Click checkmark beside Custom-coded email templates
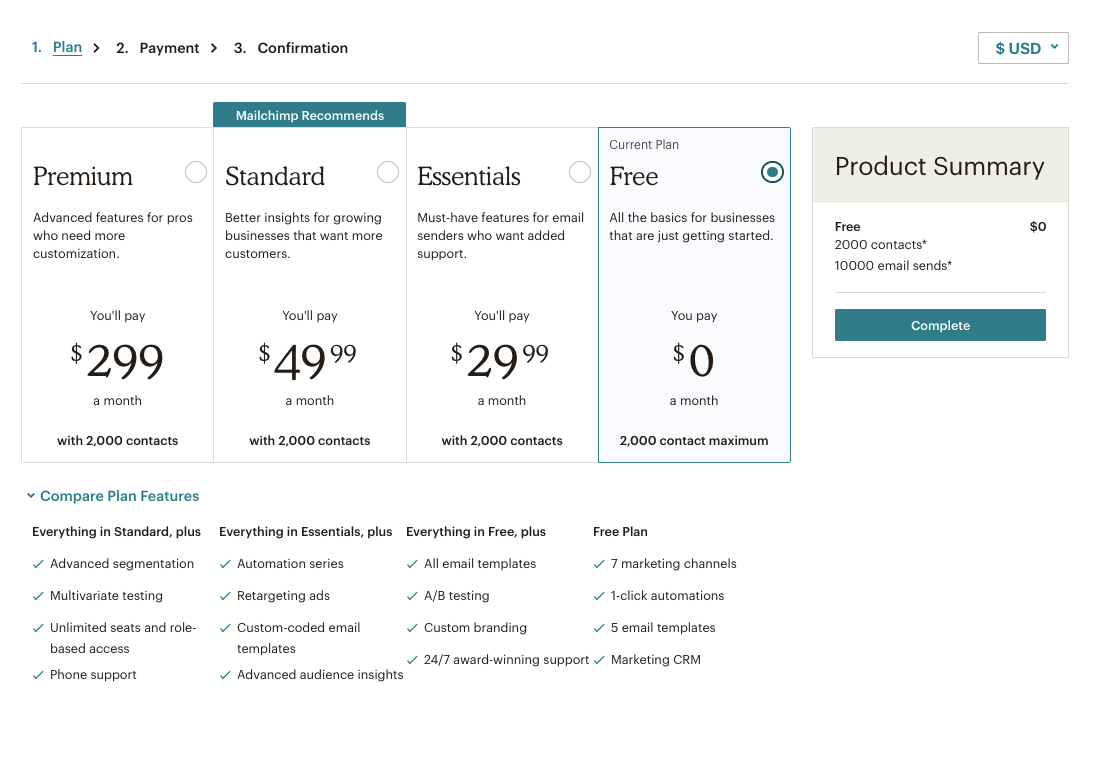This screenshot has width=1100, height=773. [x=225, y=629]
